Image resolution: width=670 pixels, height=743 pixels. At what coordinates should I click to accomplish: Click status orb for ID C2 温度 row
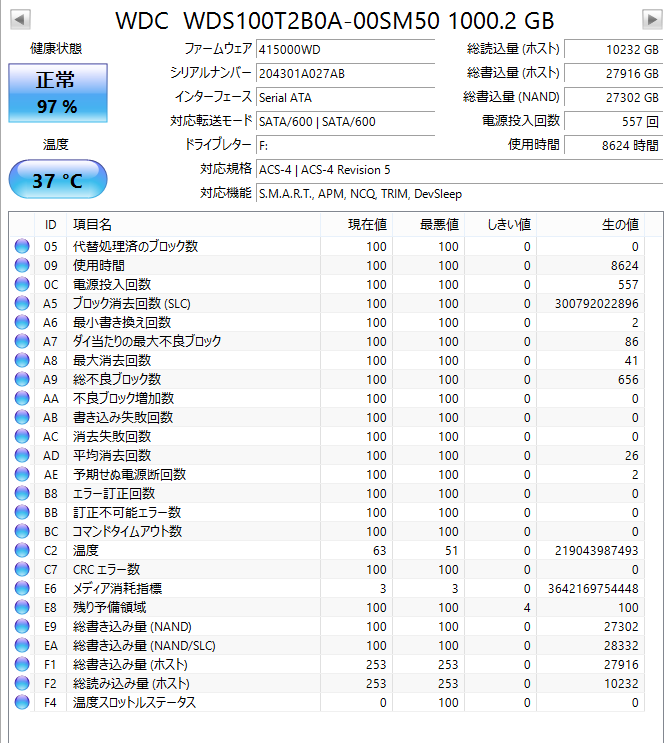coord(22,551)
